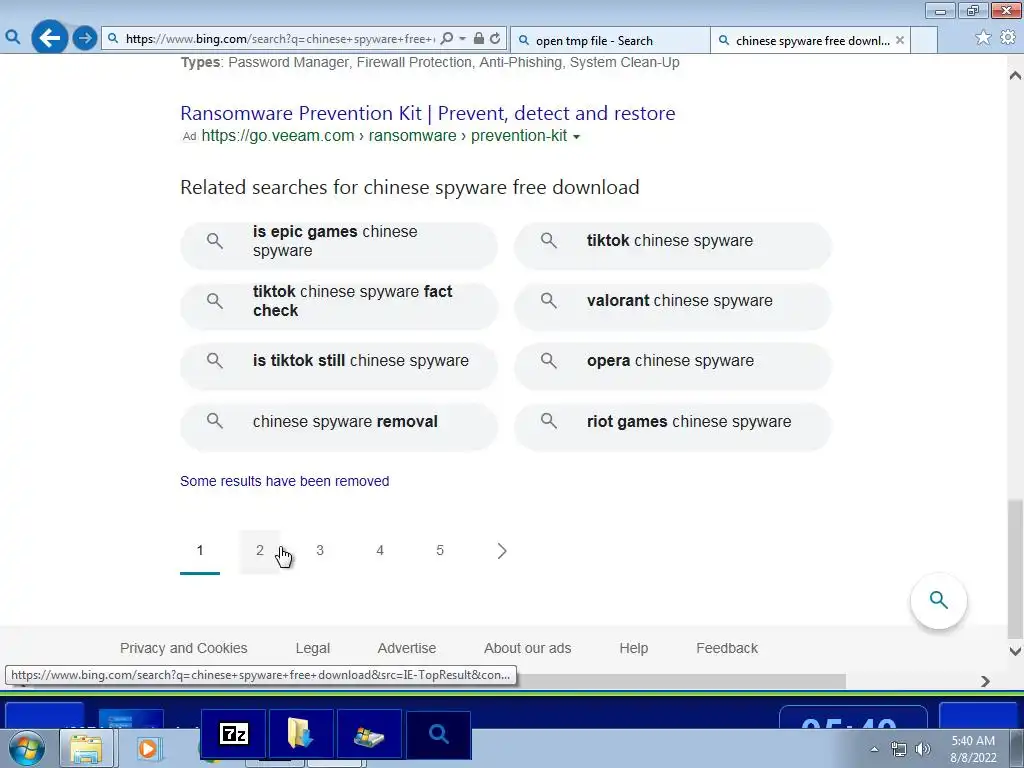Select results page 1
The height and width of the screenshot is (768, 1024).
(x=200, y=551)
